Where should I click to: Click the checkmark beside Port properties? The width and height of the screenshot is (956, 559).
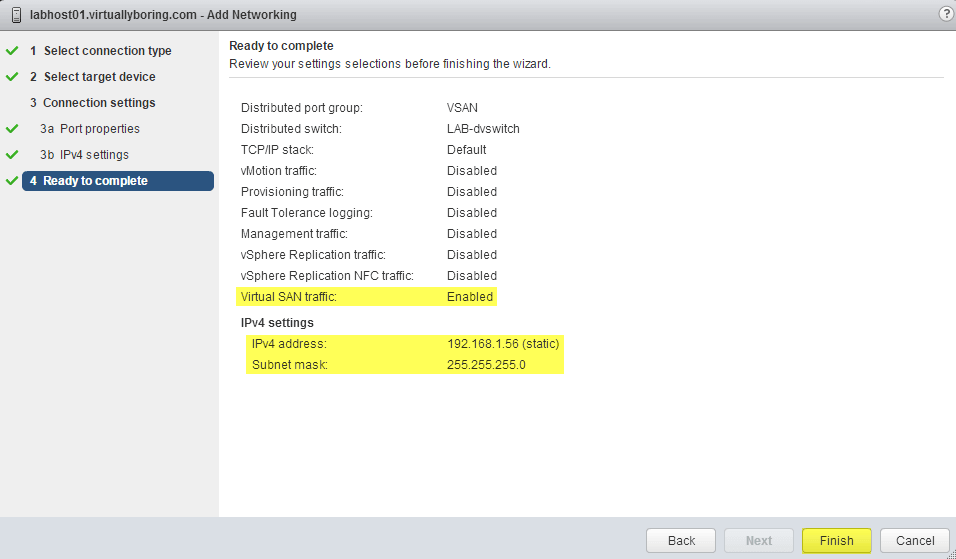[12, 129]
